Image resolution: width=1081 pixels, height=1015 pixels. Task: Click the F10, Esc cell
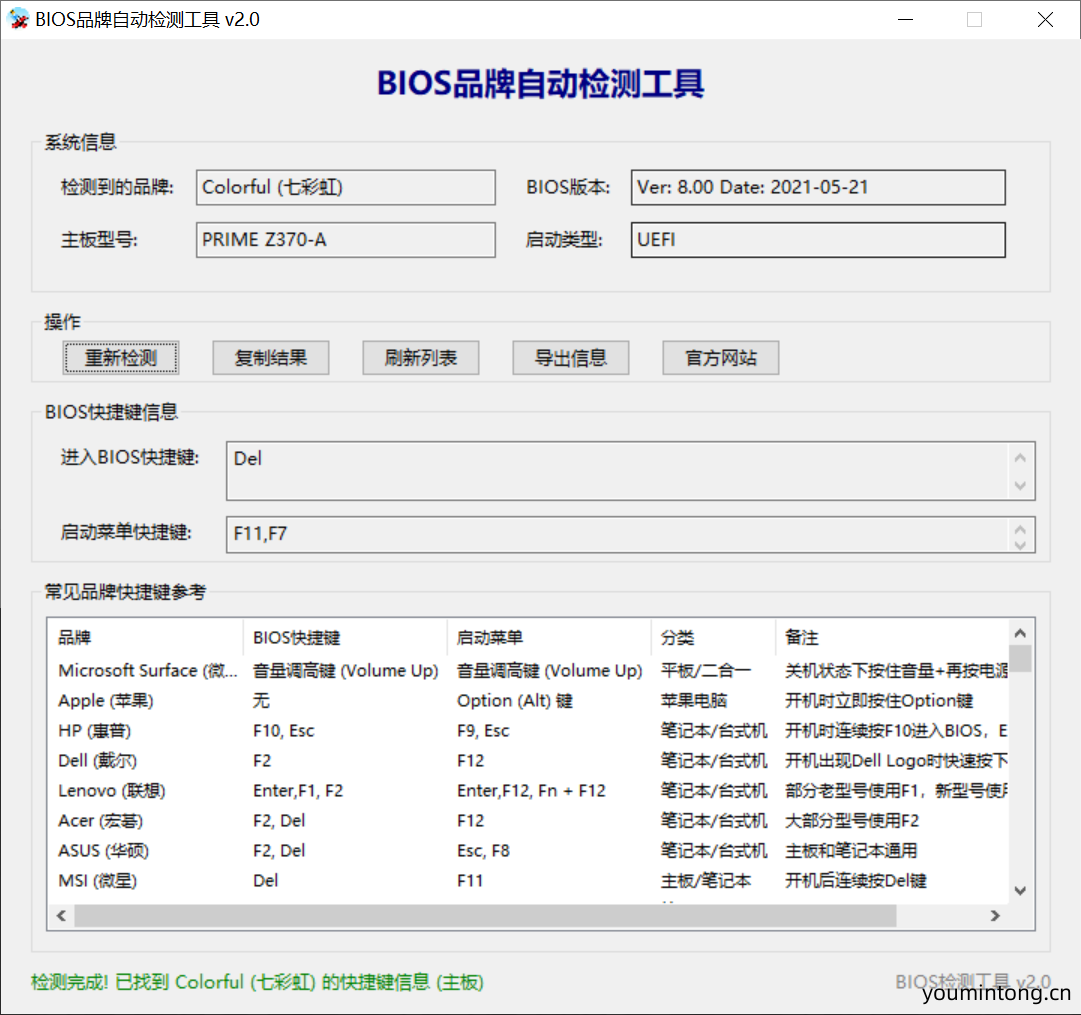click(x=283, y=731)
